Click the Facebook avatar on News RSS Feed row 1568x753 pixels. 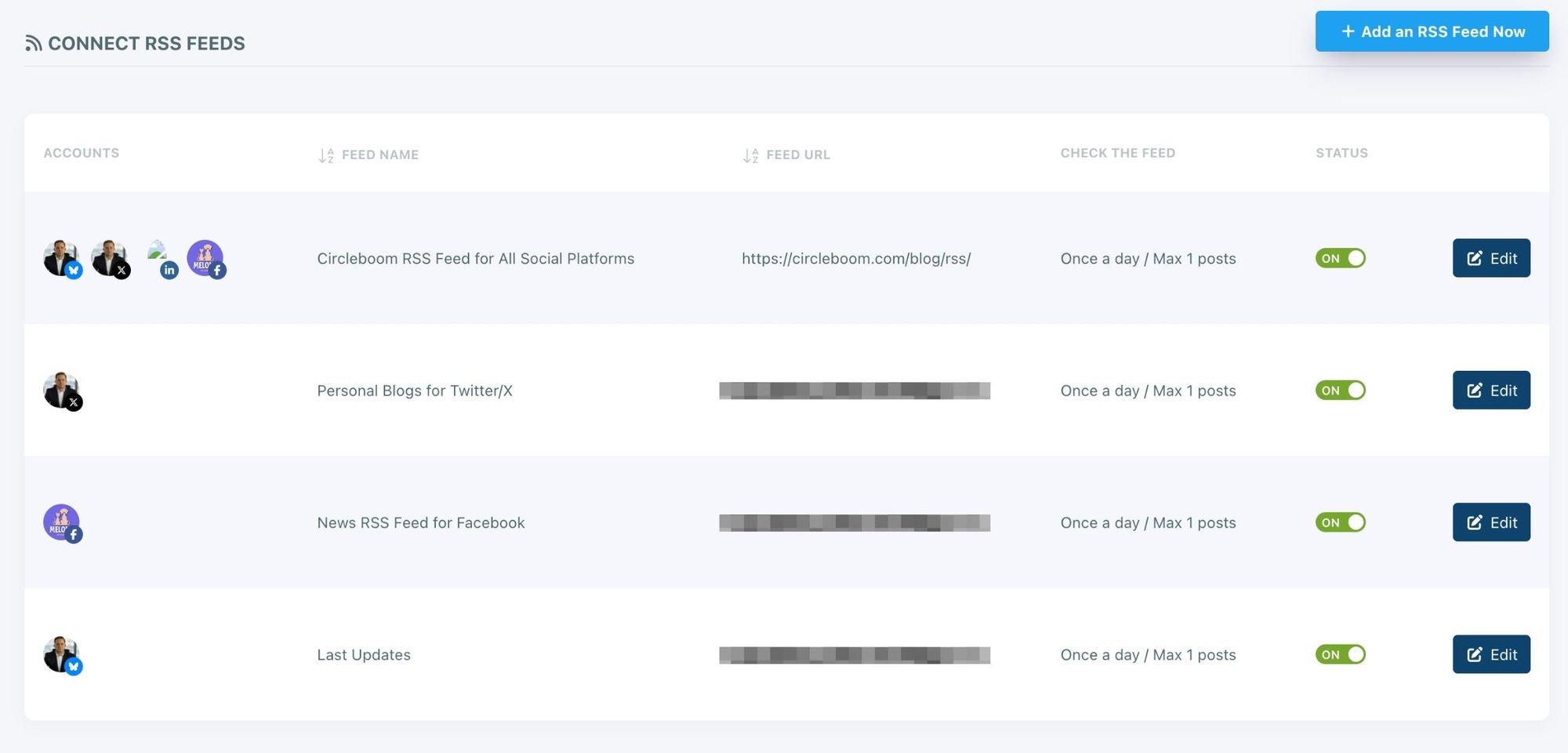62,522
